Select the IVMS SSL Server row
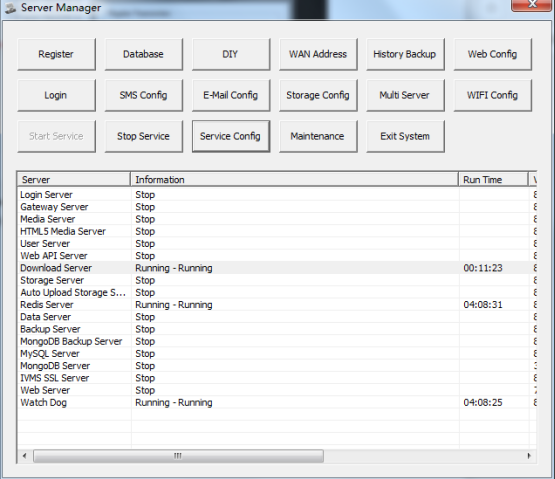 pyautogui.click(x=277, y=378)
